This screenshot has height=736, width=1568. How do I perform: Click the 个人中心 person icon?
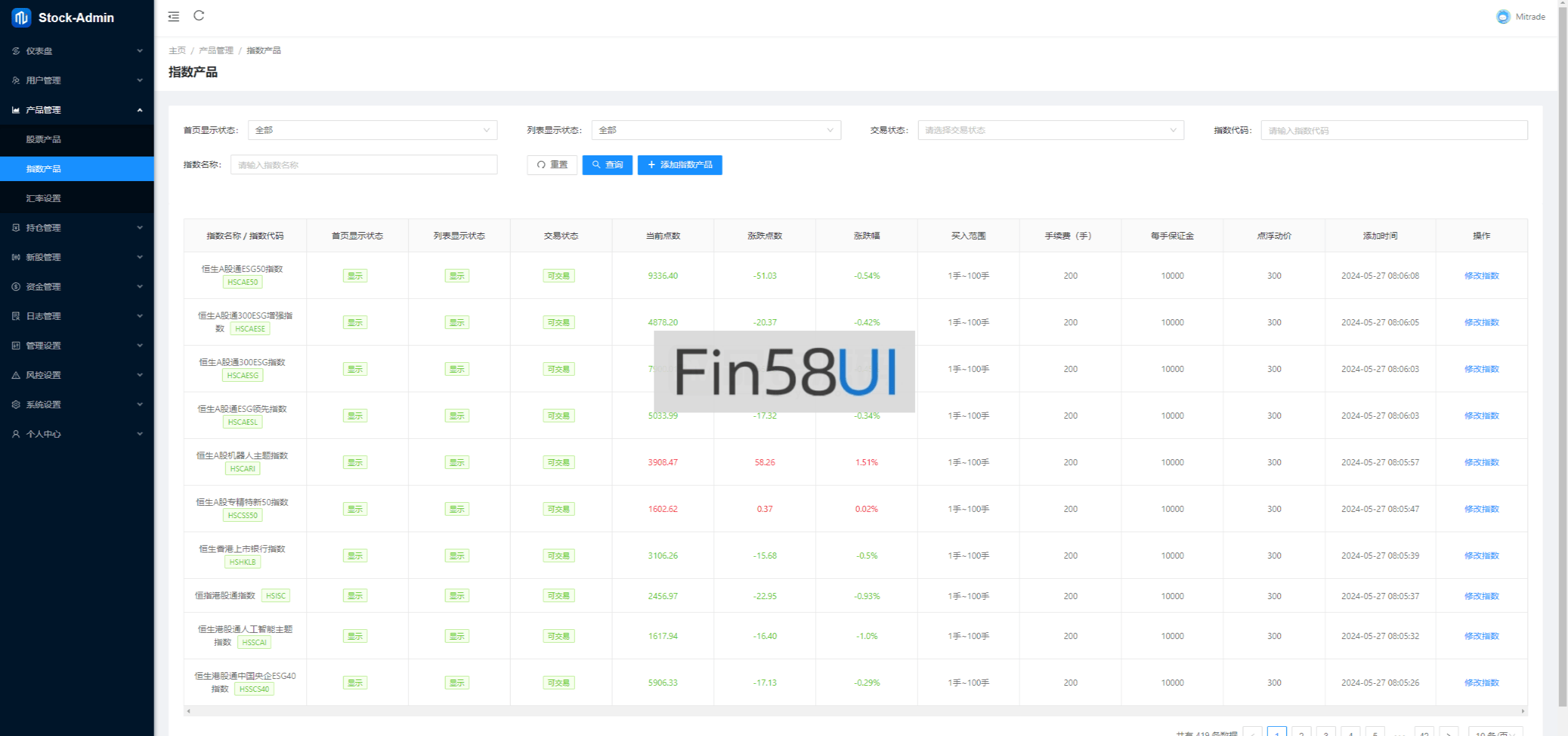coord(16,434)
